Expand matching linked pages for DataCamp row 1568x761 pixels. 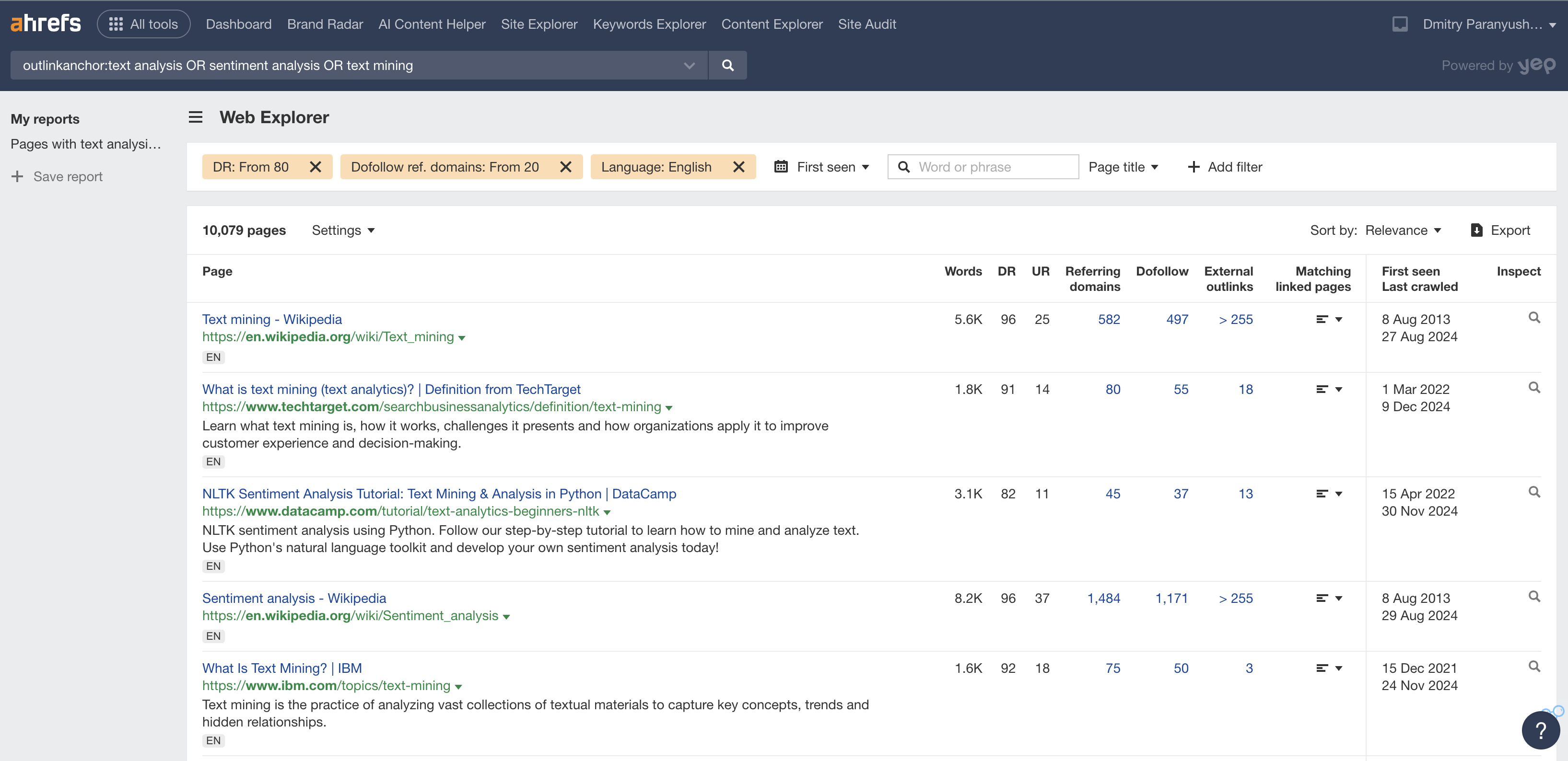coord(1329,494)
